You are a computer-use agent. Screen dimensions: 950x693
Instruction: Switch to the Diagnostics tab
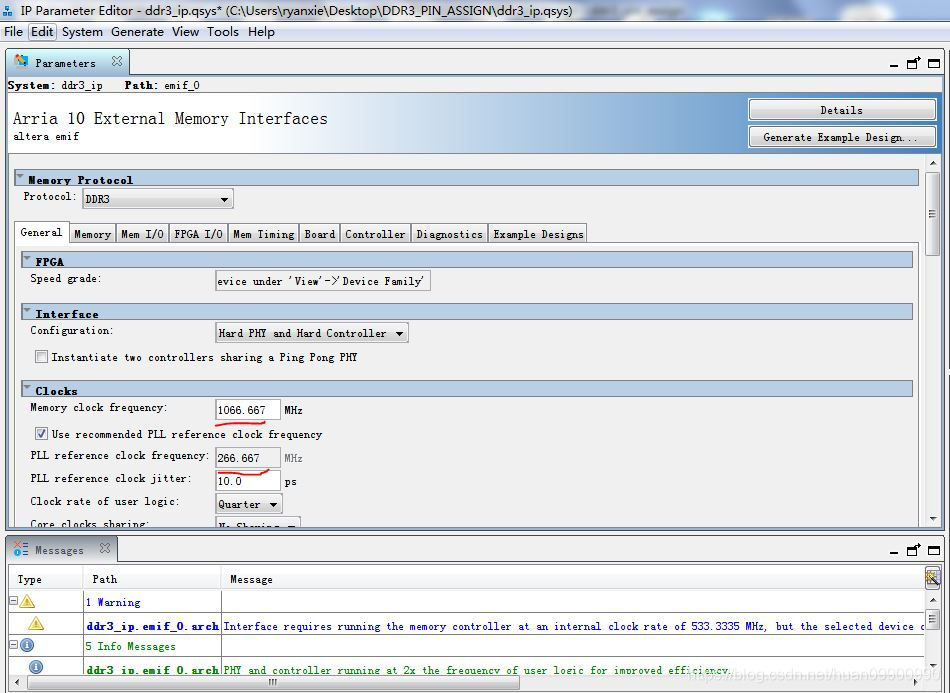click(x=450, y=234)
